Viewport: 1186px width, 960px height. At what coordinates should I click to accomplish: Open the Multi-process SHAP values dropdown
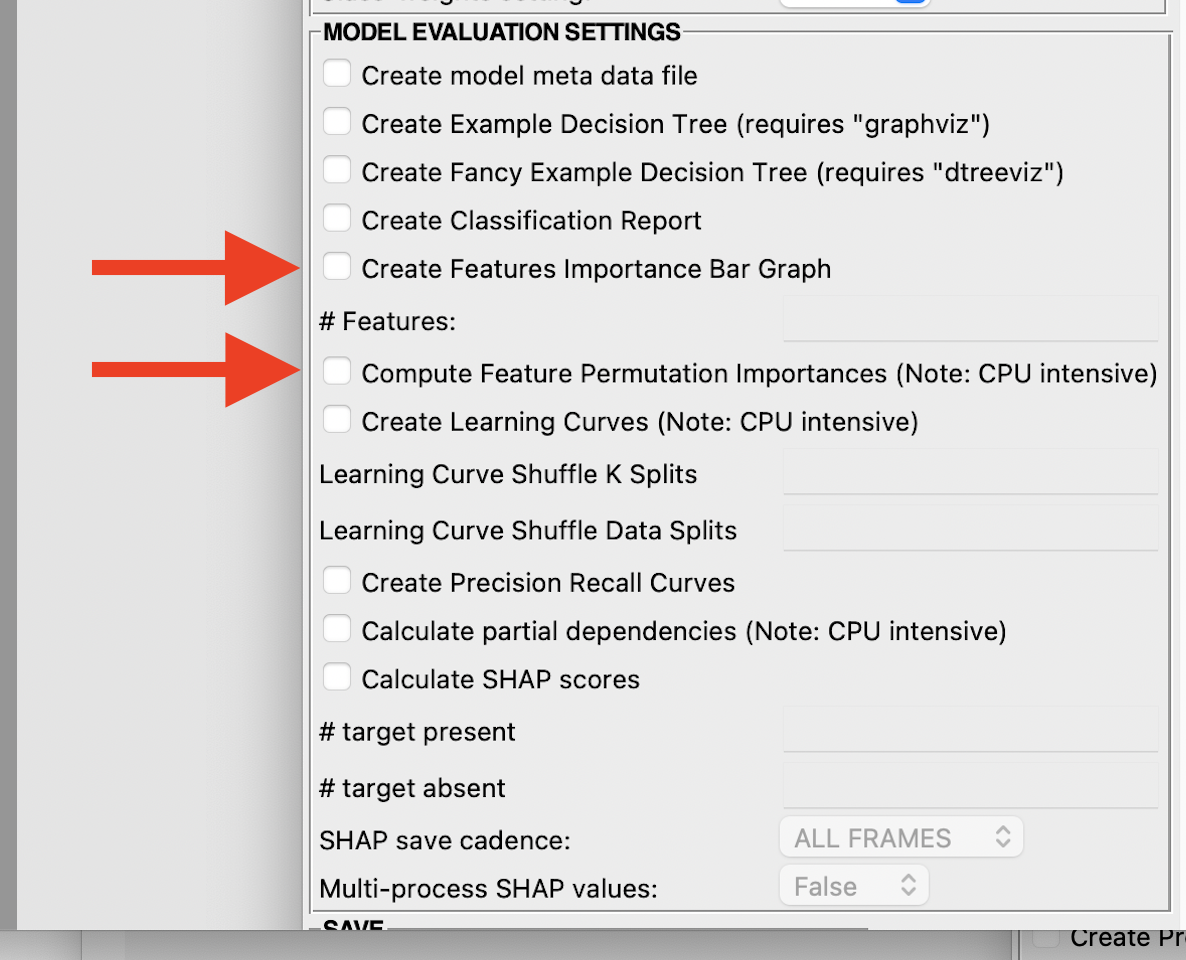(853, 885)
